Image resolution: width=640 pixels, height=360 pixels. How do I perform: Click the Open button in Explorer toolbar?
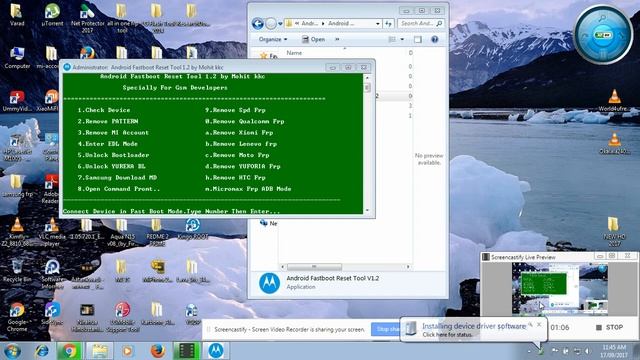click(313, 39)
